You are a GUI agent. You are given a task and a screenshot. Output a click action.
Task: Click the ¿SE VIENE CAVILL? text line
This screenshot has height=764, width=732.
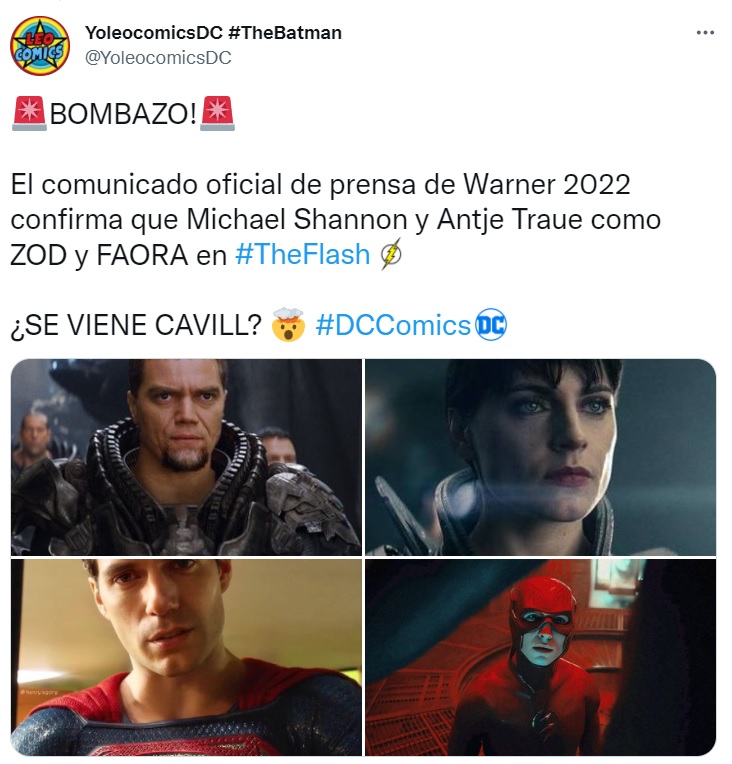pos(136,325)
